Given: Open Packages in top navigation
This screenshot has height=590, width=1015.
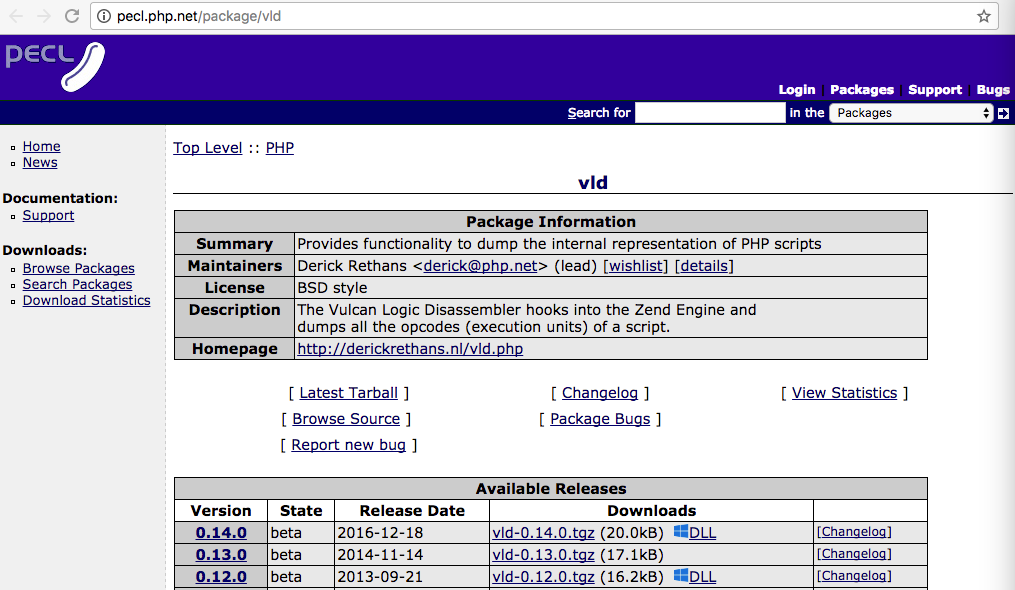Looking at the screenshot, I should (862, 89).
